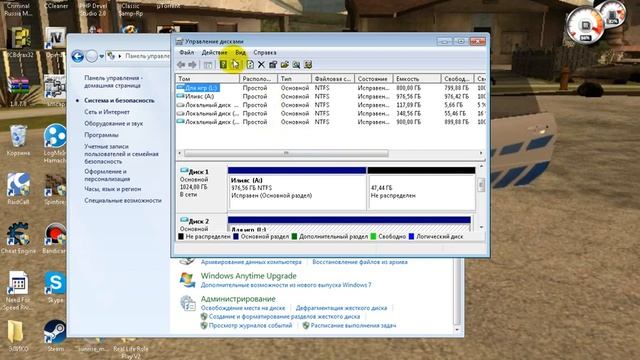Open Панель управления - домашняя страница link
The width and height of the screenshot is (640, 360).
[113, 82]
